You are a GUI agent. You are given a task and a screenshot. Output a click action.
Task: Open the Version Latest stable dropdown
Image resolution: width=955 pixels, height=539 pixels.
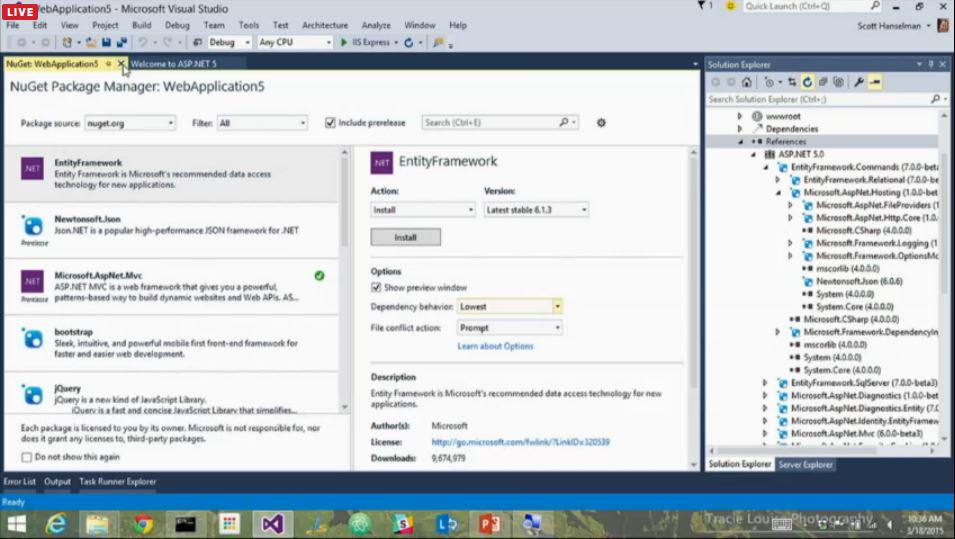click(536, 210)
